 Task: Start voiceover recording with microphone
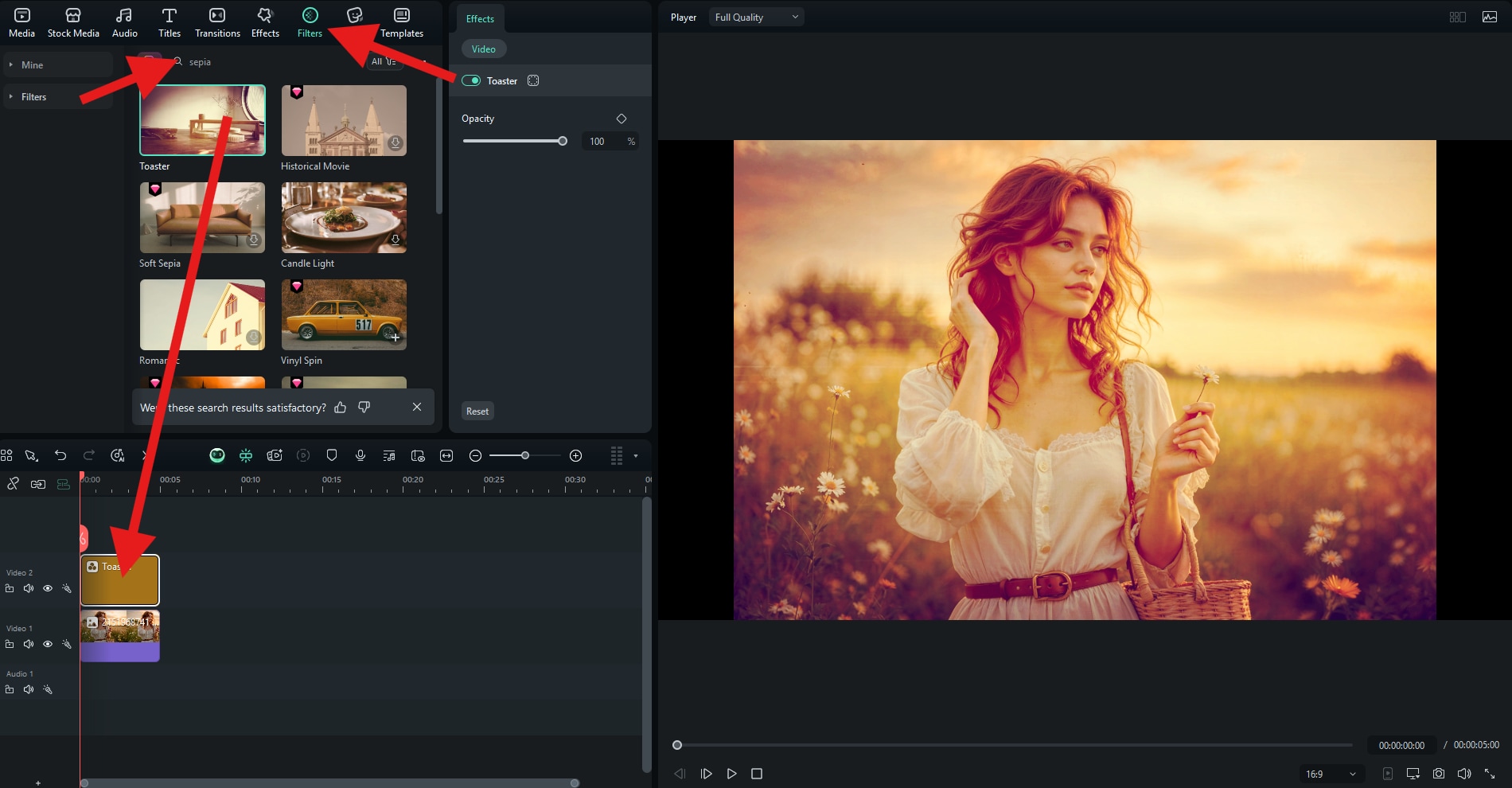click(x=360, y=455)
